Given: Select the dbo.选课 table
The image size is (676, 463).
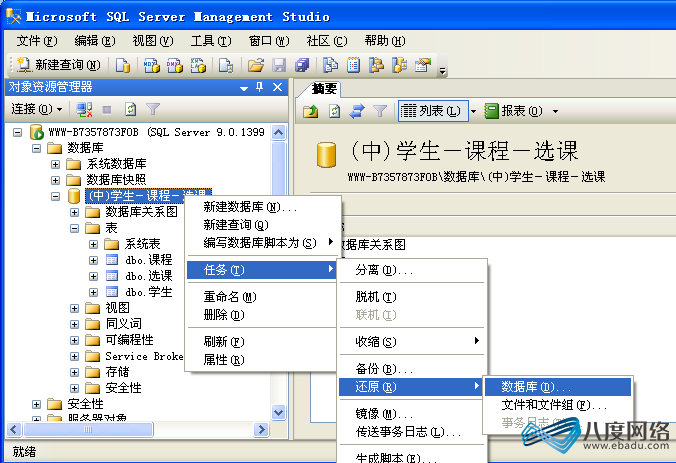Looking at the screenshot, I should [x=149, y=276].
